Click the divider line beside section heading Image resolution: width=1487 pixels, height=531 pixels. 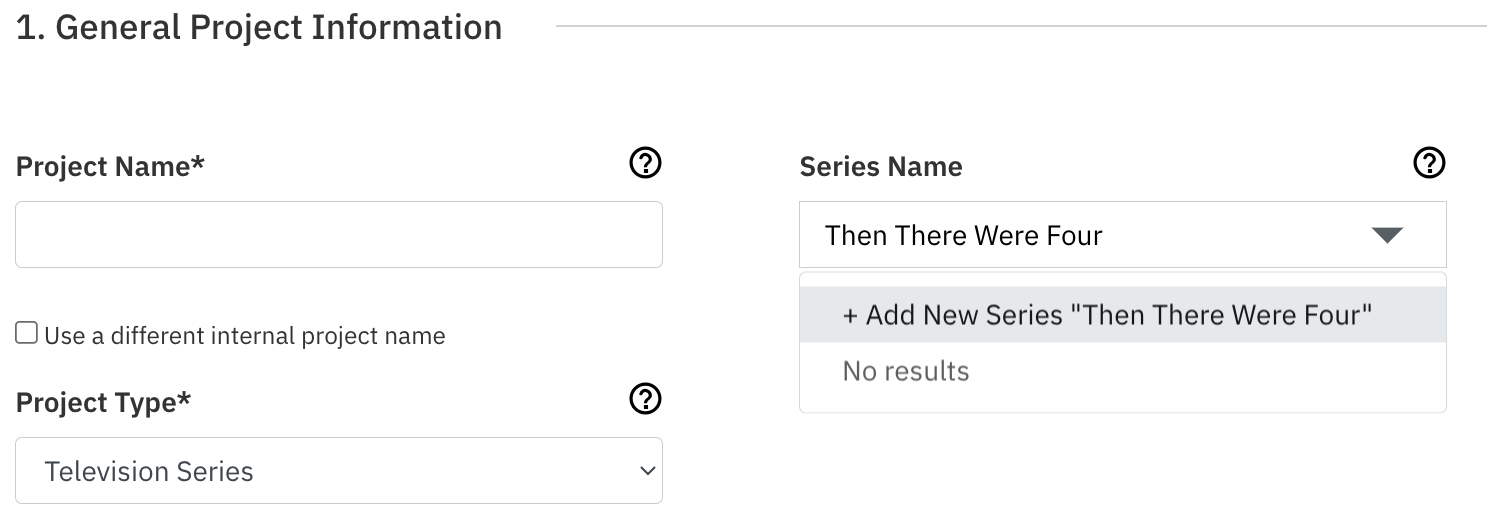click(x=1020, y=26)
